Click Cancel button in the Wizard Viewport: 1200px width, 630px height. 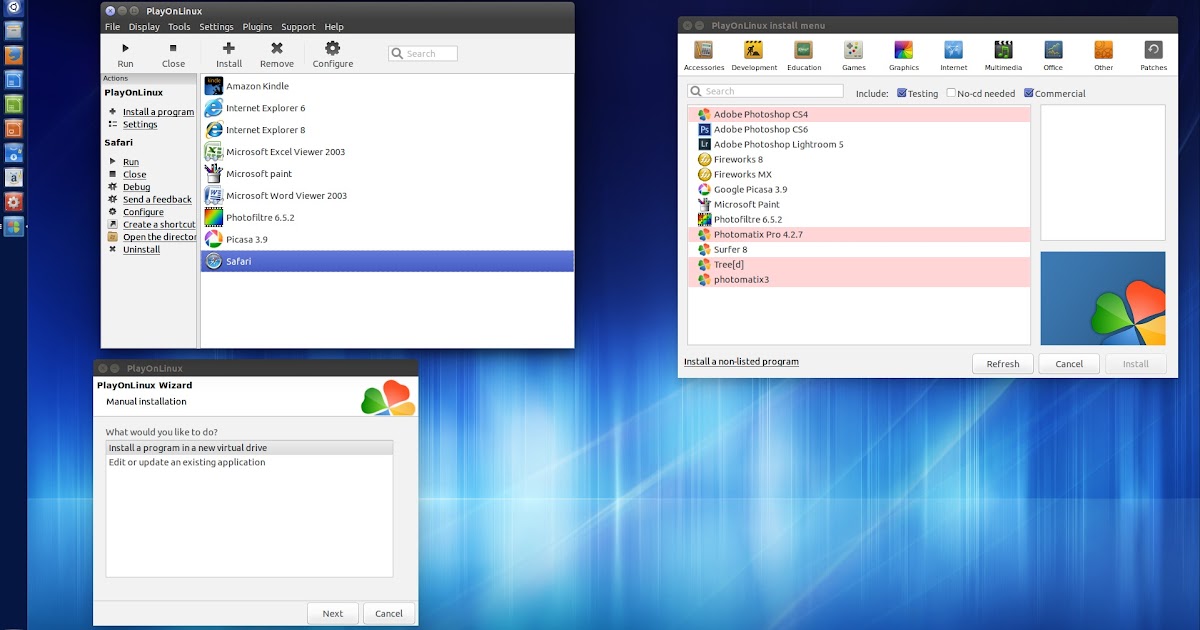[x=389, y=614]
